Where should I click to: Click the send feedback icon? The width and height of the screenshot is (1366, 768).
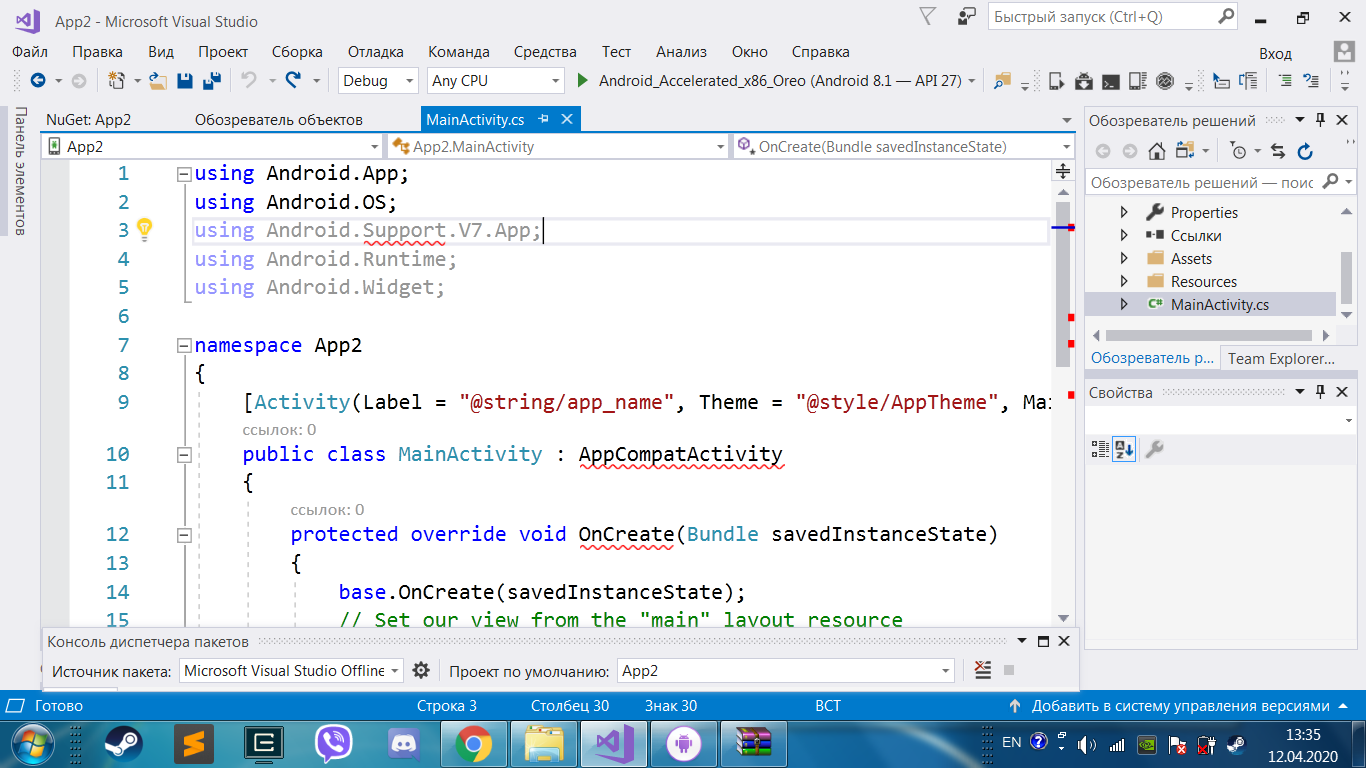pyautogui.click(x=966, y=17)
